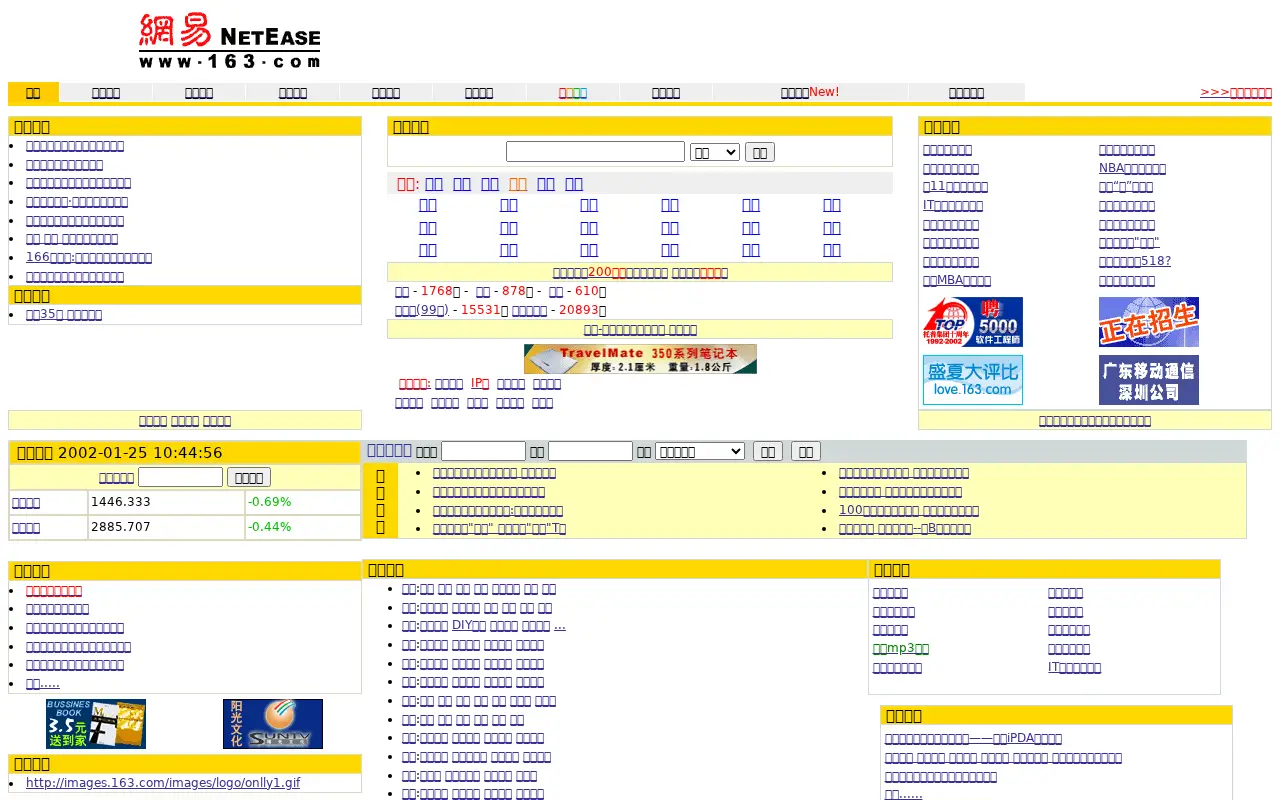Select the index value 1446.333

(x=121, y=502)
